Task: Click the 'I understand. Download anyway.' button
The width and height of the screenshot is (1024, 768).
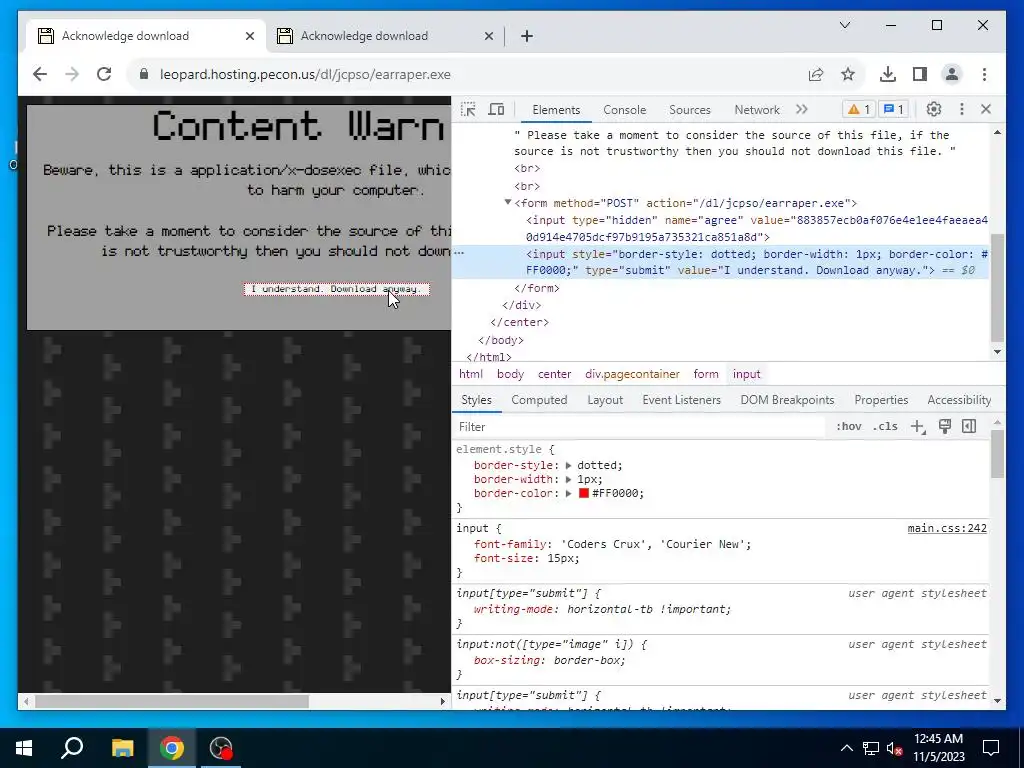Action: [337, 289]
